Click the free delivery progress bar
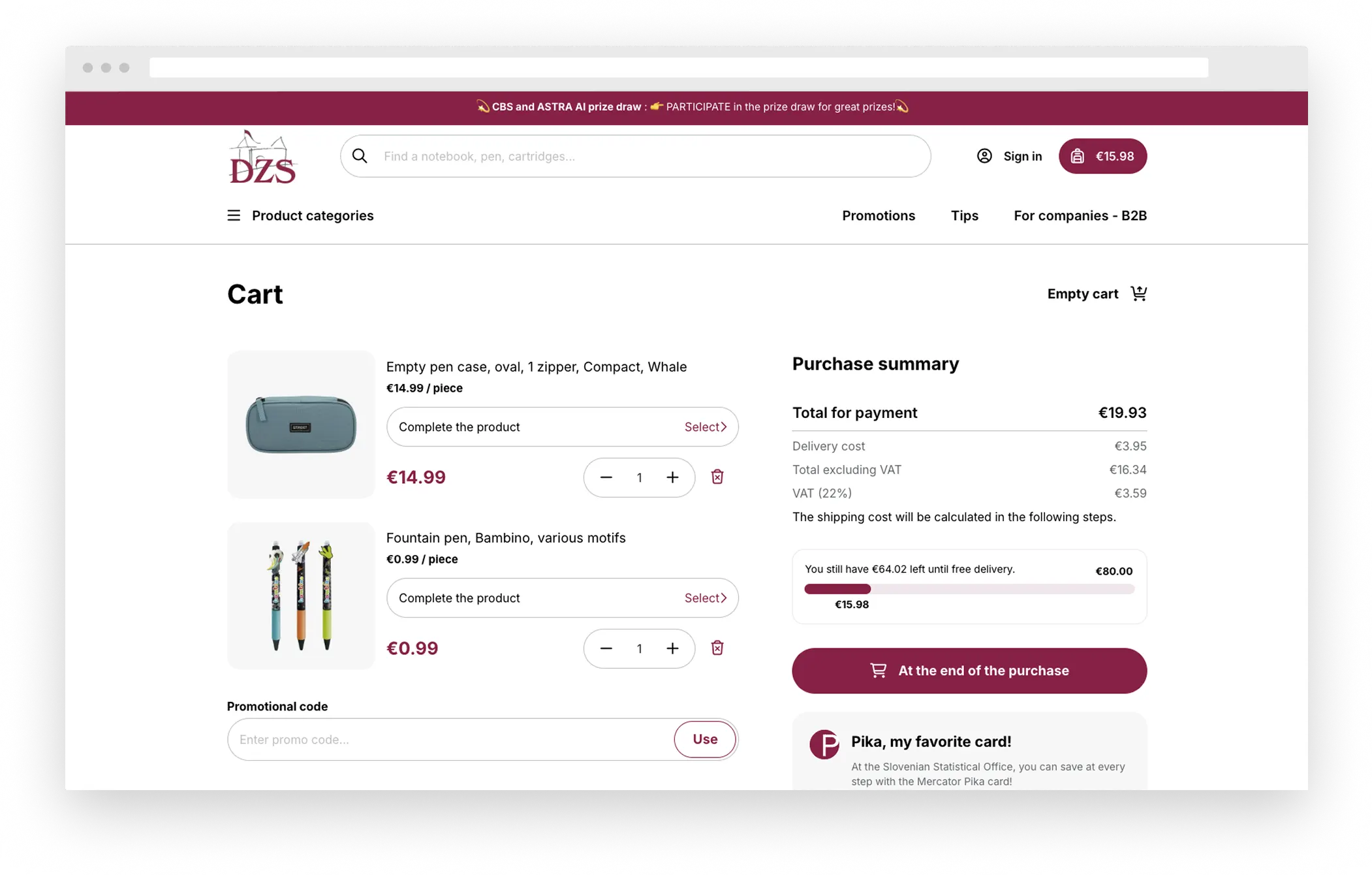The image size is (1372, 875). tap(969, 589)
